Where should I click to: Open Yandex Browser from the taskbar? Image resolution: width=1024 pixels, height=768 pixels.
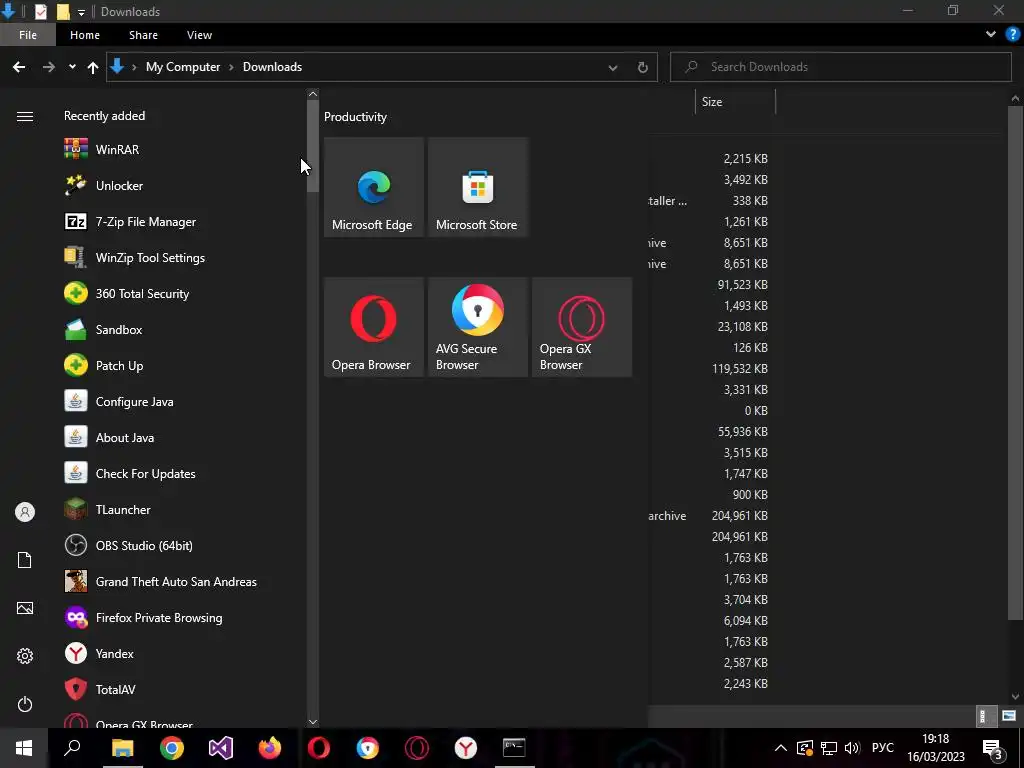pyautogui.click(x=466, y=748)
